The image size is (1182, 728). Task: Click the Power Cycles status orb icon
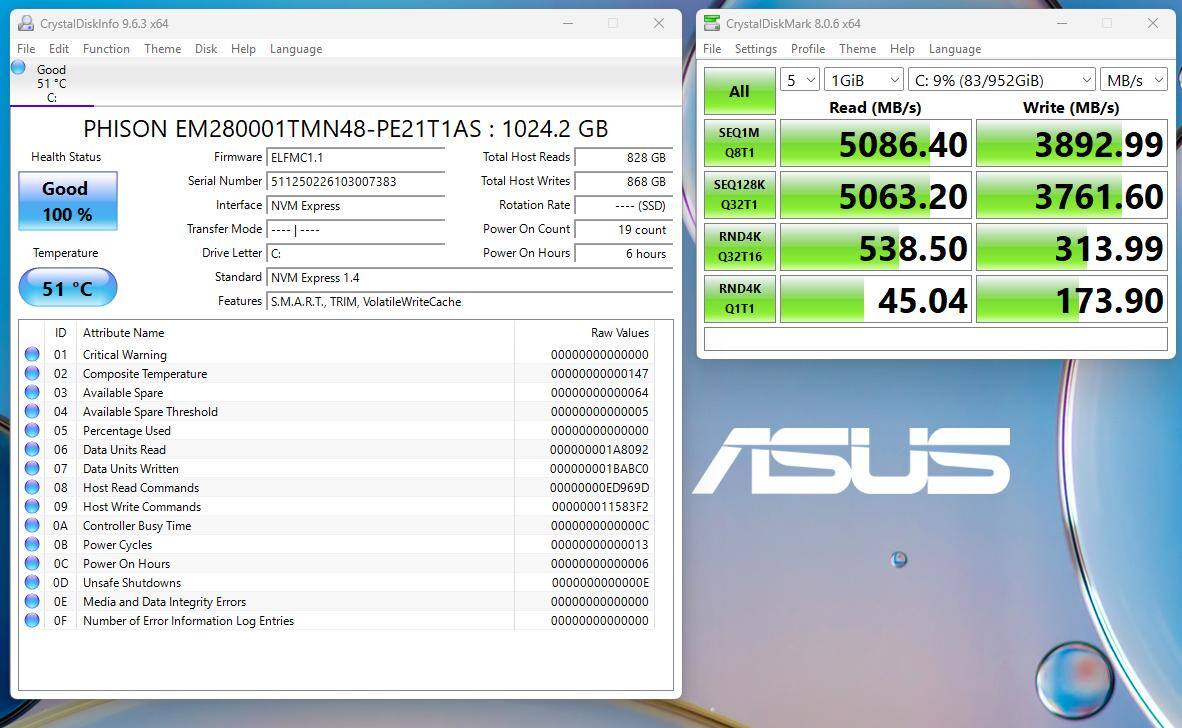[32, 544]
